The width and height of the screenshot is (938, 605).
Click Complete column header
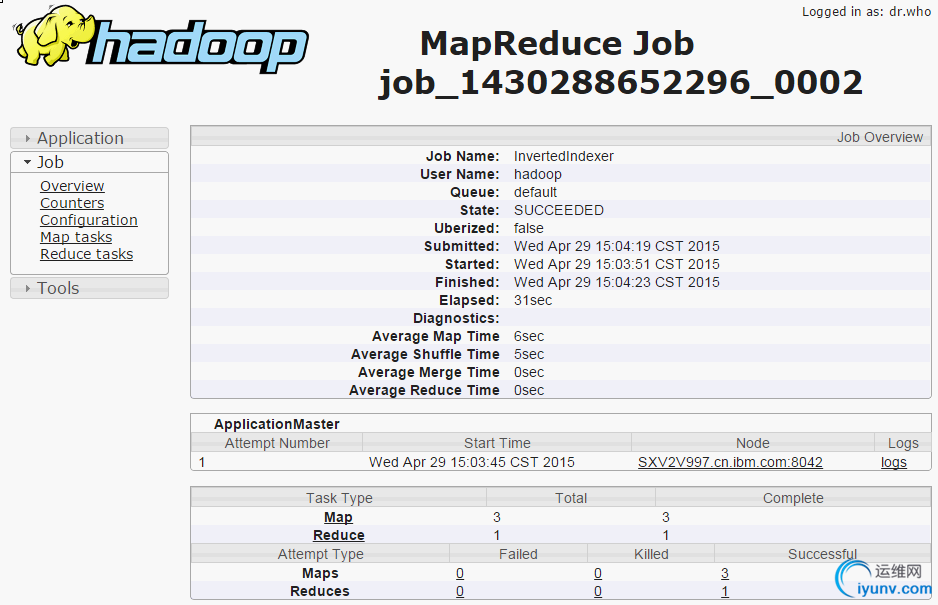[793, 498]
